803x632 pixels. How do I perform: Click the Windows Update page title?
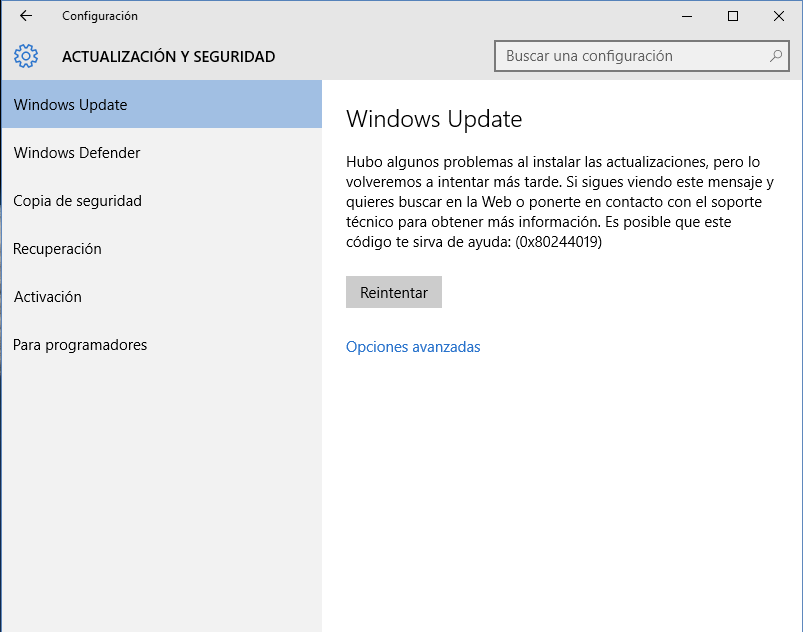click(x=434, y=119)
